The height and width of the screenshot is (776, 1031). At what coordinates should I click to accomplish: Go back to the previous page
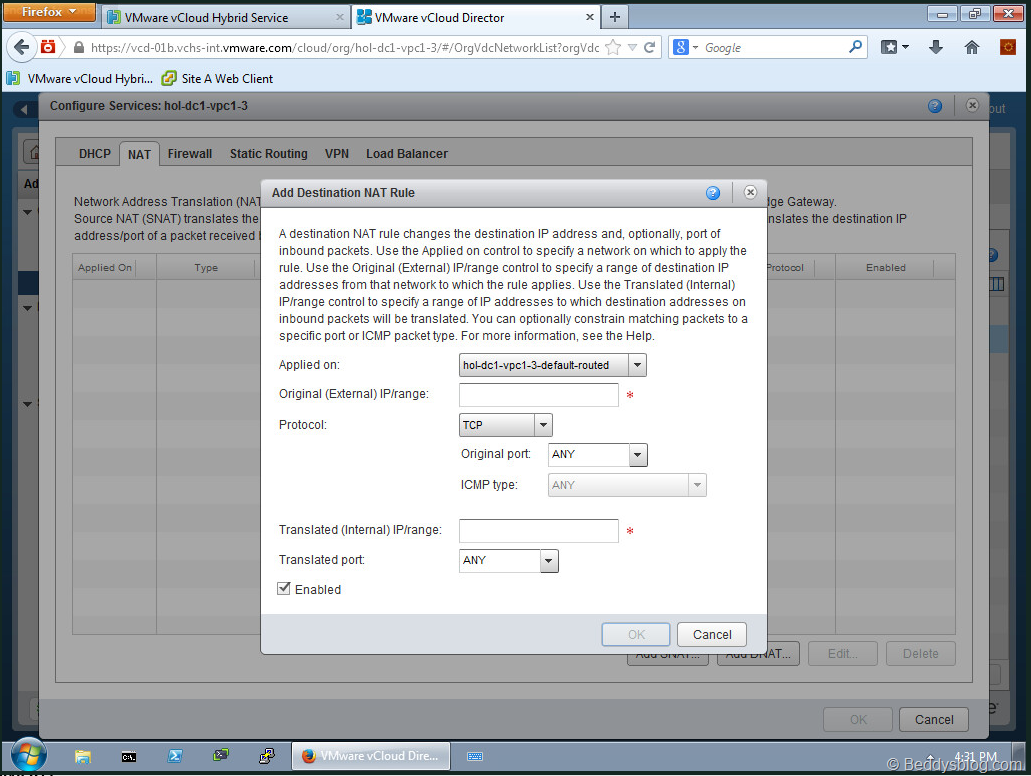(22, 47)
